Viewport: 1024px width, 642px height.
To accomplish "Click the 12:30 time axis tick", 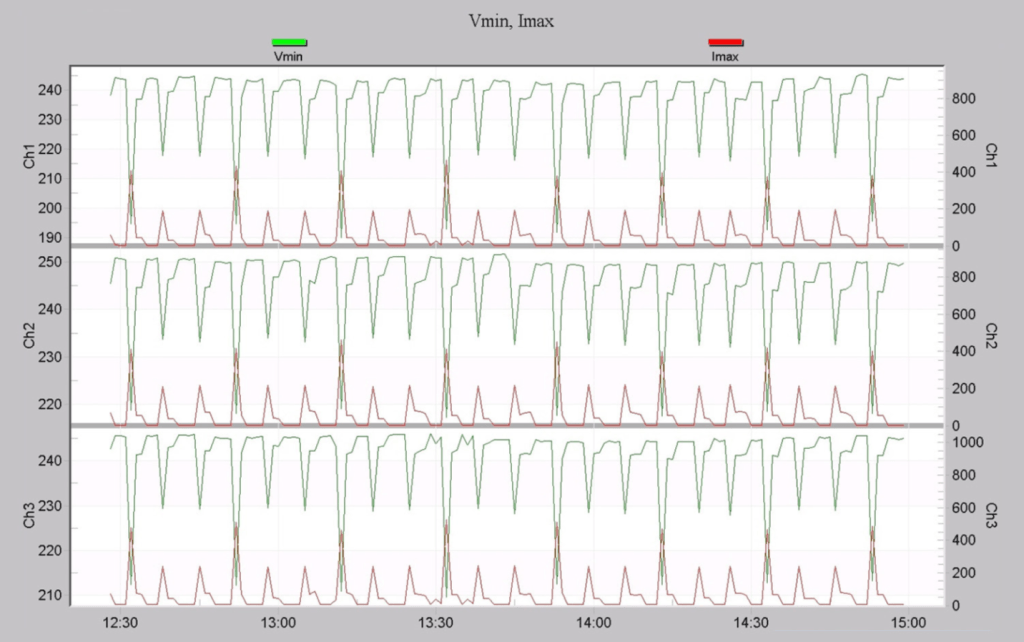I will click(120, 622).
